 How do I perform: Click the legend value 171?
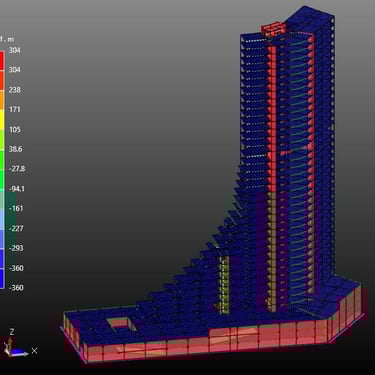tap(15, 109)
